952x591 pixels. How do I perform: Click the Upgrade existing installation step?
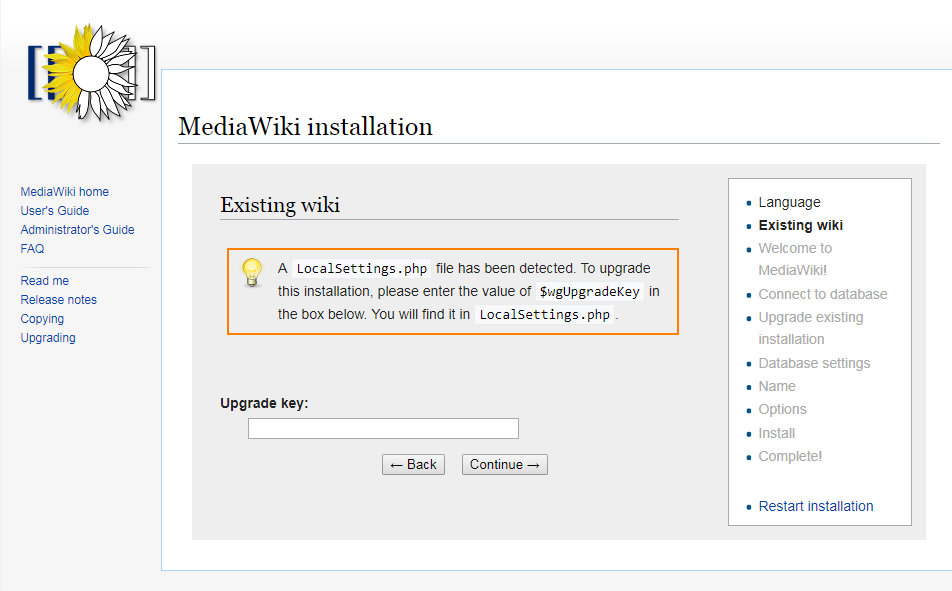[811, 328]
